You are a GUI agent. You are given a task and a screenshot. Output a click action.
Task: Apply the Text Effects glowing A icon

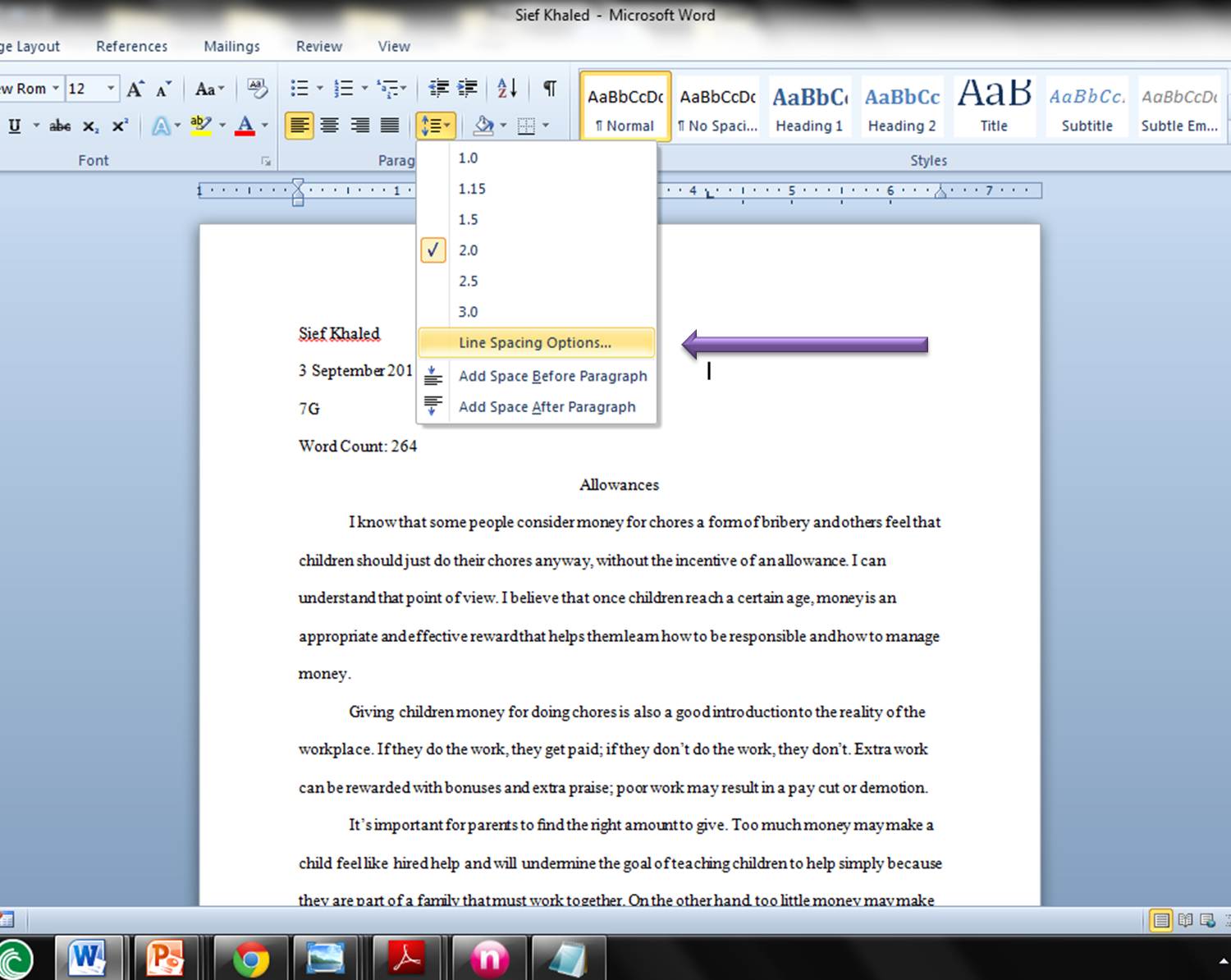click(161, 126)
